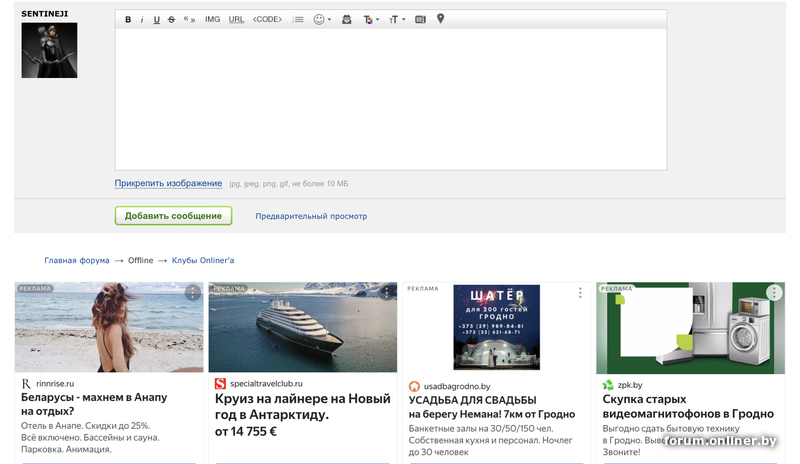This screenshot has height=464, width=800.
Task: Click the SENTINEJI username
Action: point(44,14)
